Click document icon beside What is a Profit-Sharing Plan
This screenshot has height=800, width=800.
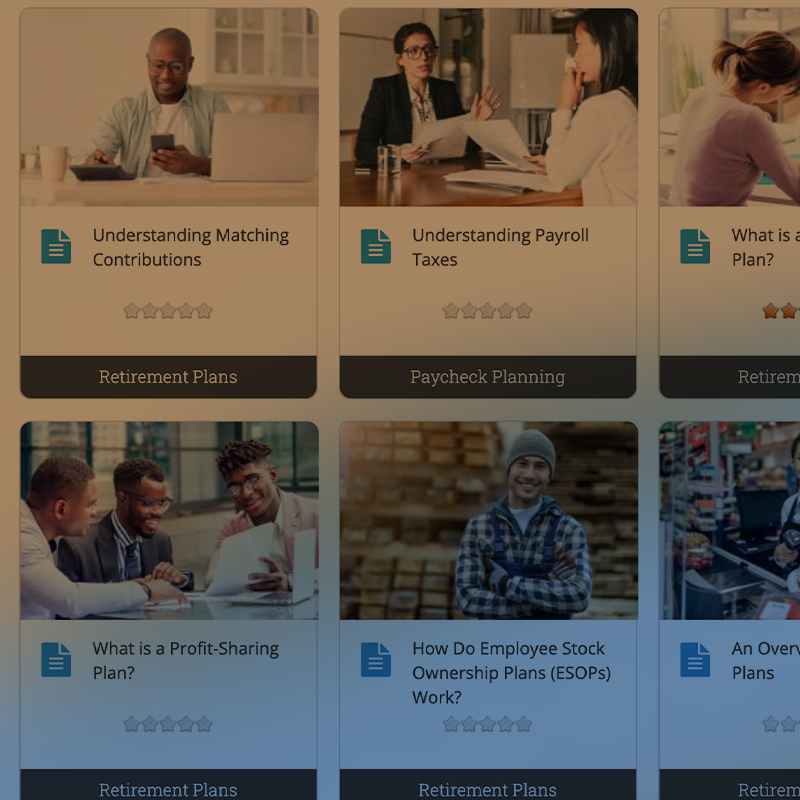[x=56, y=660]
